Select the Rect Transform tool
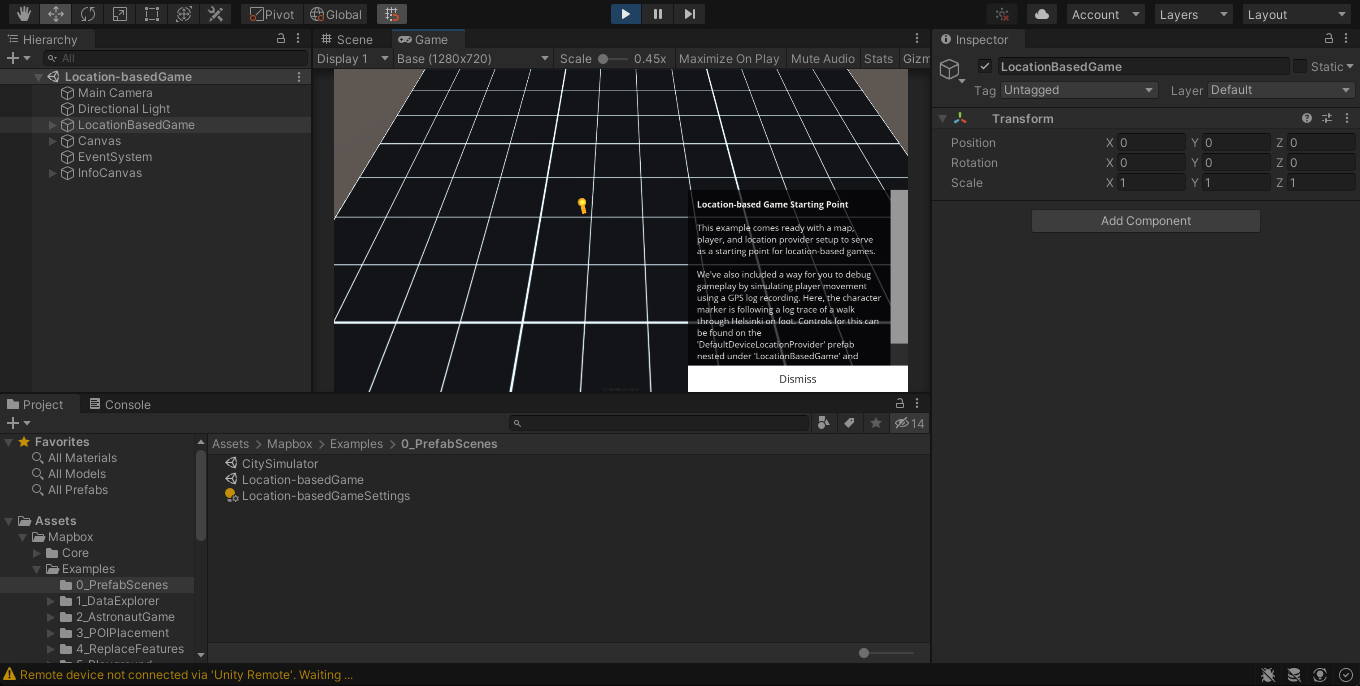 pyautogui.click(x=151, y=14)
